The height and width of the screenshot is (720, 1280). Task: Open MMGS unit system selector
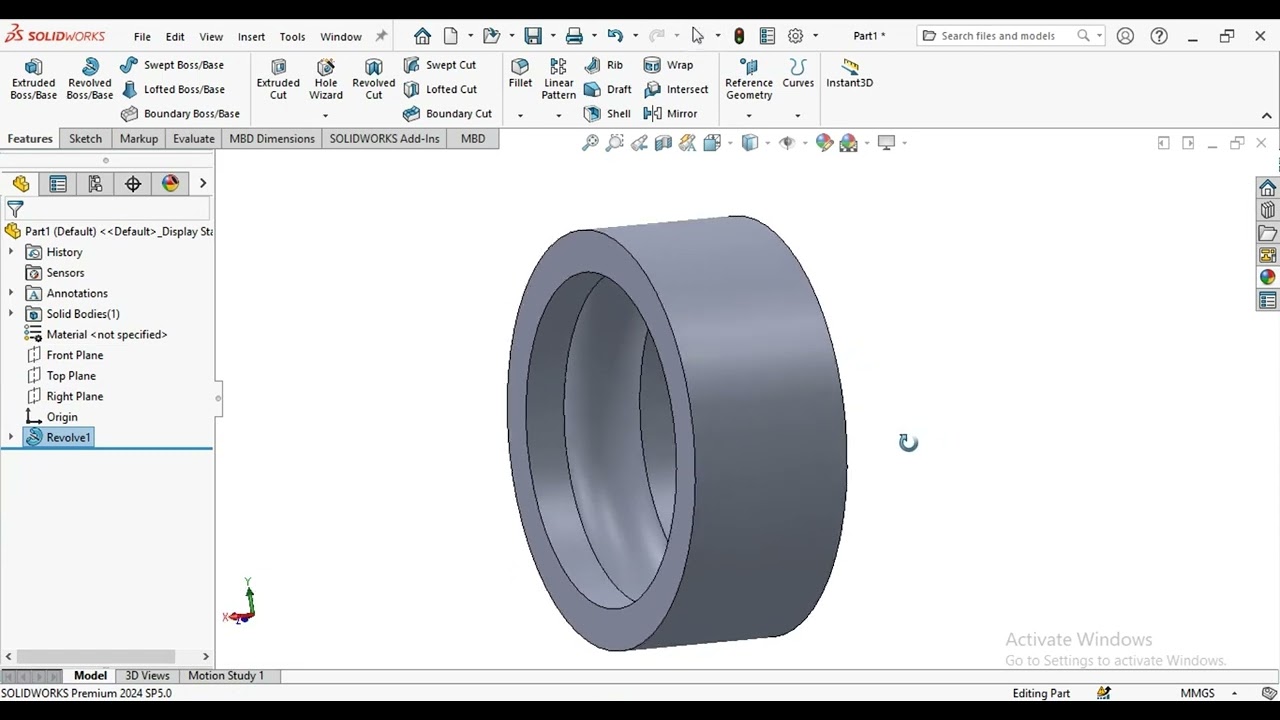(1208, 693)
